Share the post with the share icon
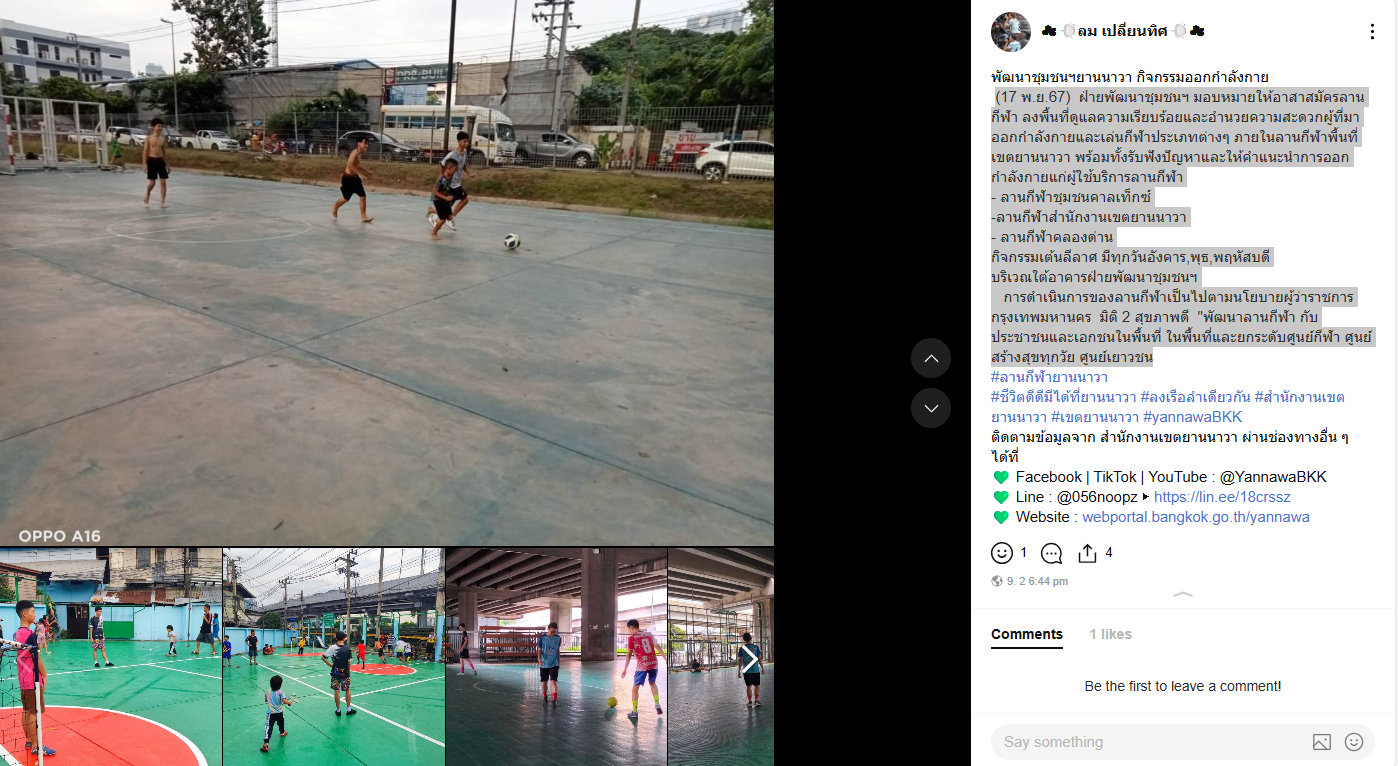 pyautogui.click(x=1088, y=553)
